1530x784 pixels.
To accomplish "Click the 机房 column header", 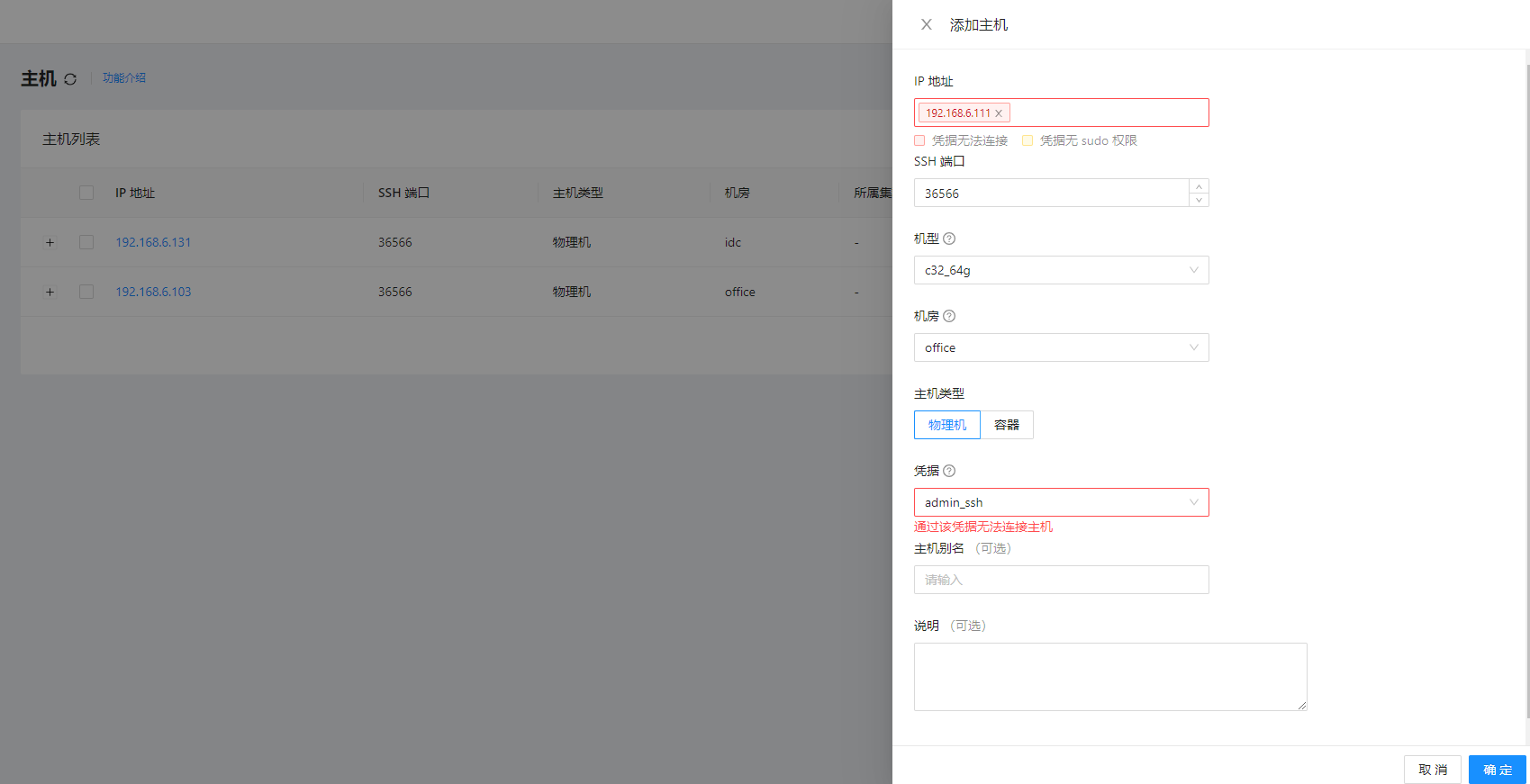I will click(738, 193).
